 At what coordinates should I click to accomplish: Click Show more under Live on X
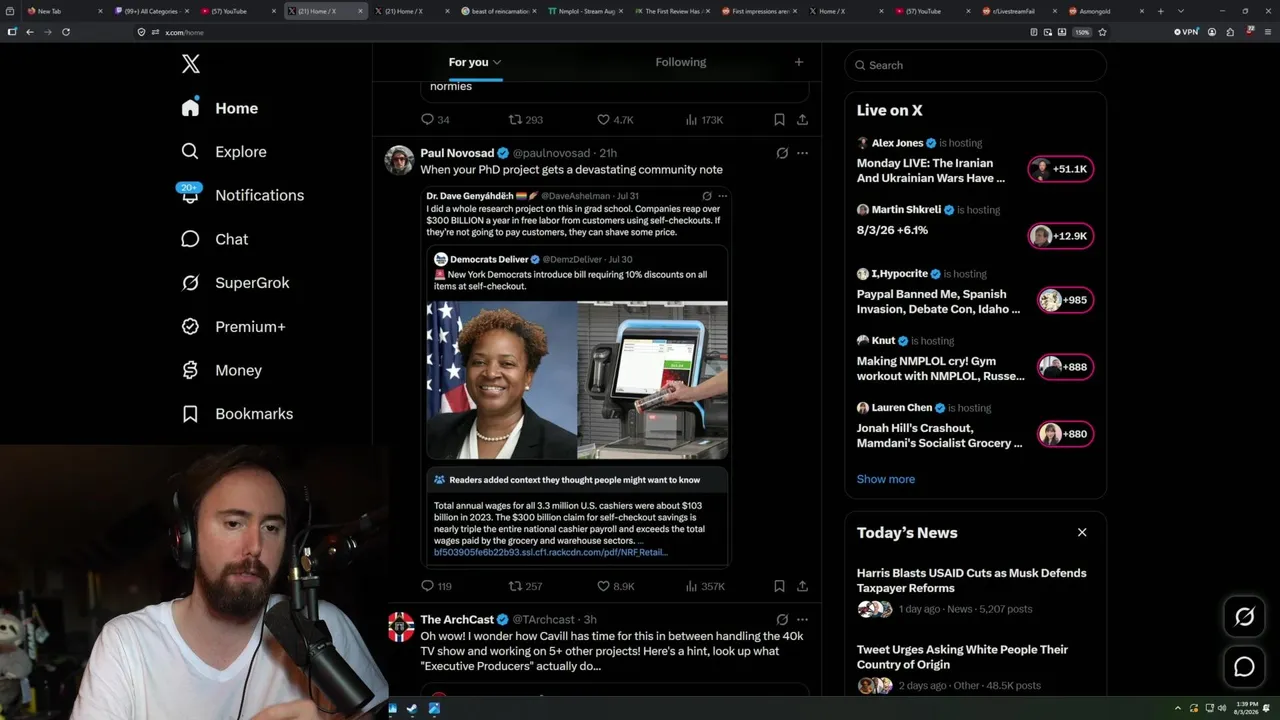[x=885, y=479]
